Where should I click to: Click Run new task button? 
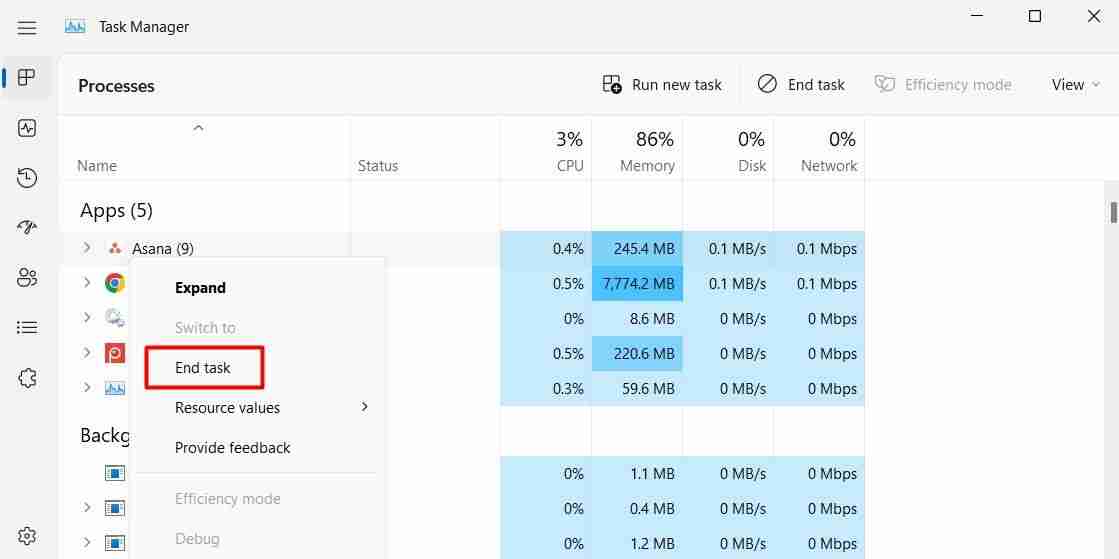pos(662,85)
